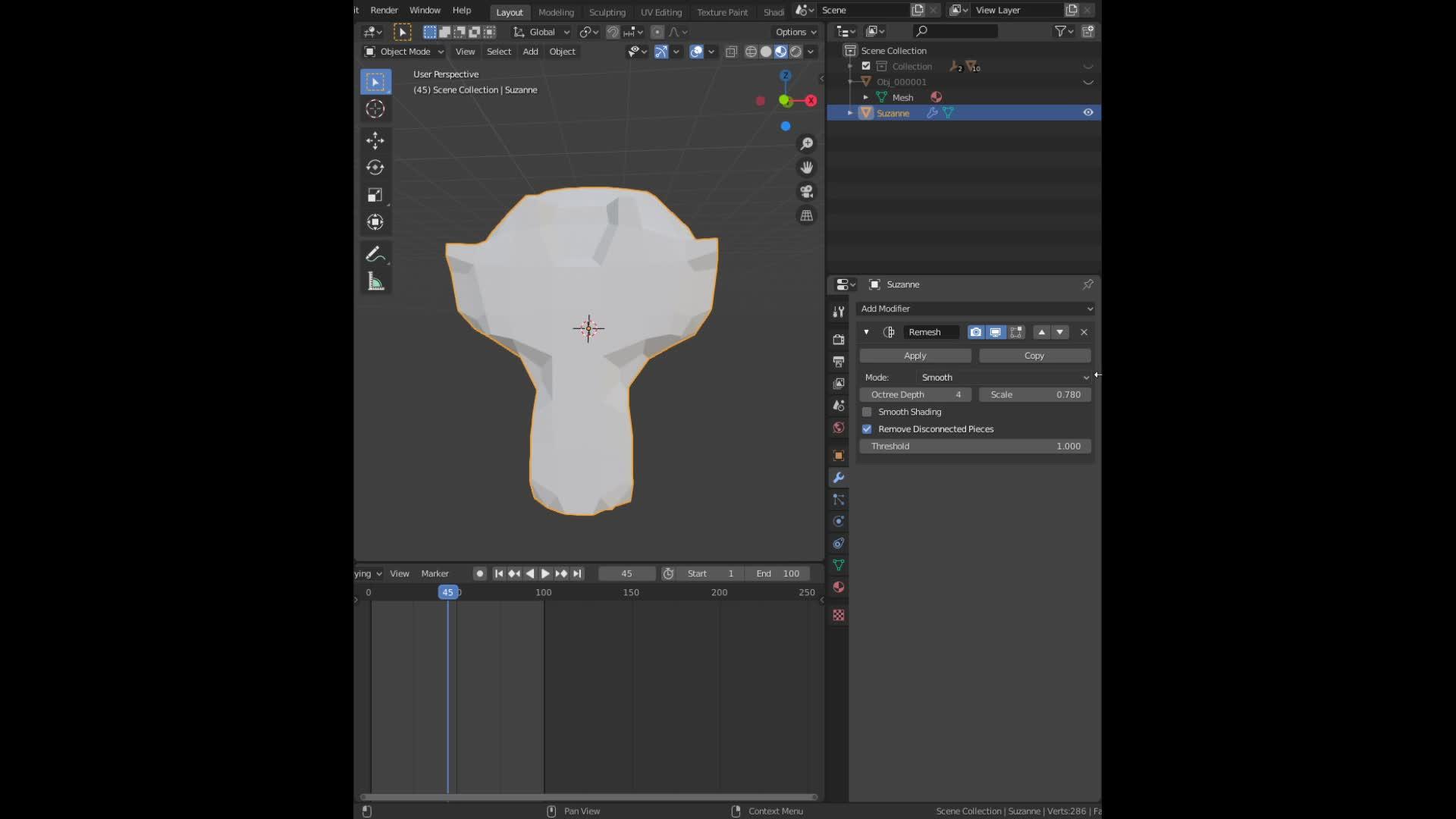Open the Render Properties tab
The height and width of the screenshot is (819, 1456).
[838, 339]
